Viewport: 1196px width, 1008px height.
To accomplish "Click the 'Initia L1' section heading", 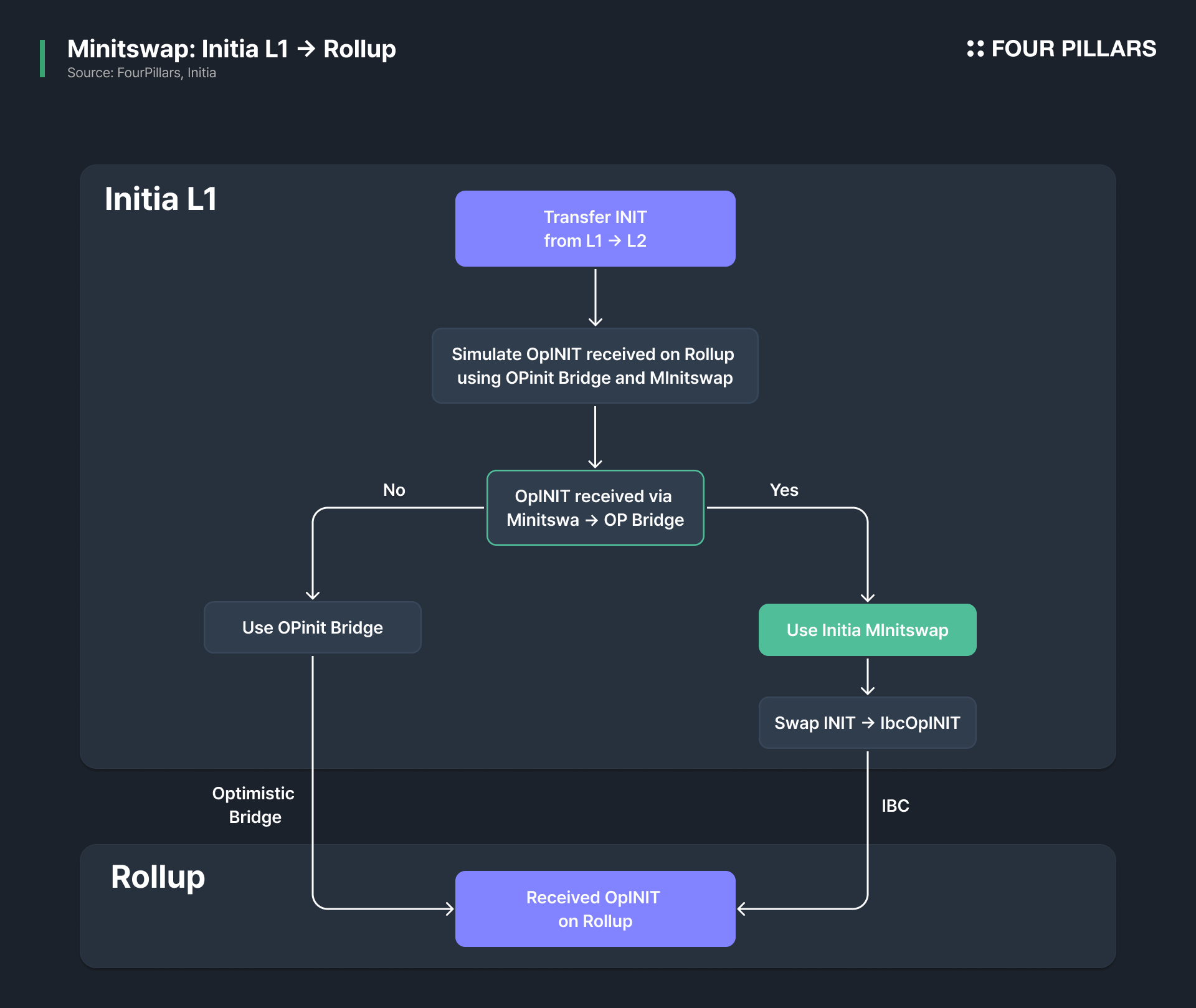I will point(161,199).
